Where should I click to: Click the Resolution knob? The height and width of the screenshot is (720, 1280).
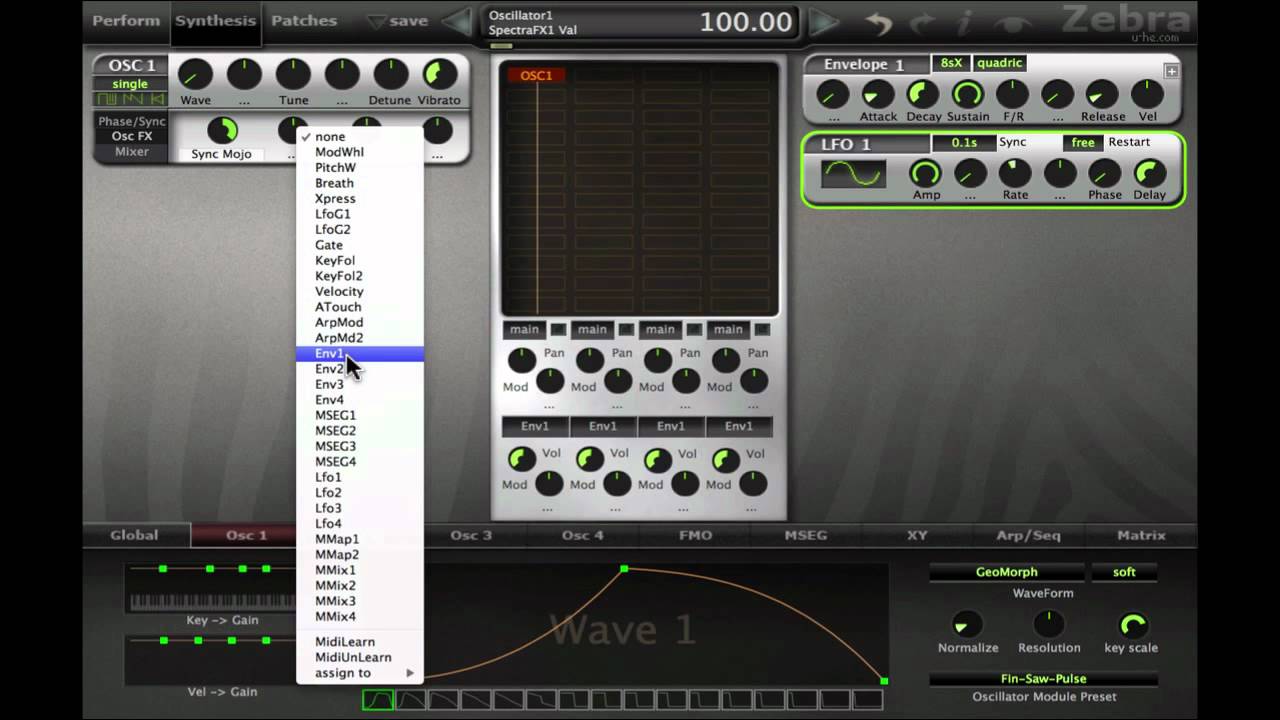pos(1049,626)
